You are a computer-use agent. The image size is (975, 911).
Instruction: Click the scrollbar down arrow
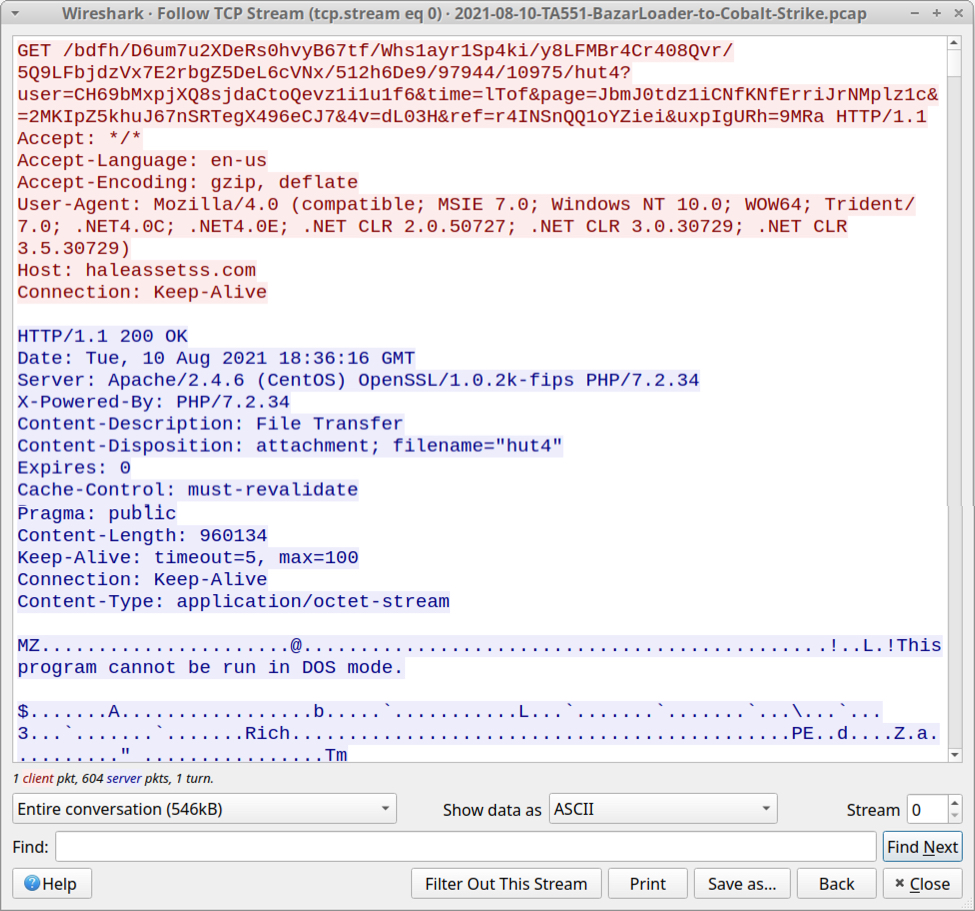(954, 755)
